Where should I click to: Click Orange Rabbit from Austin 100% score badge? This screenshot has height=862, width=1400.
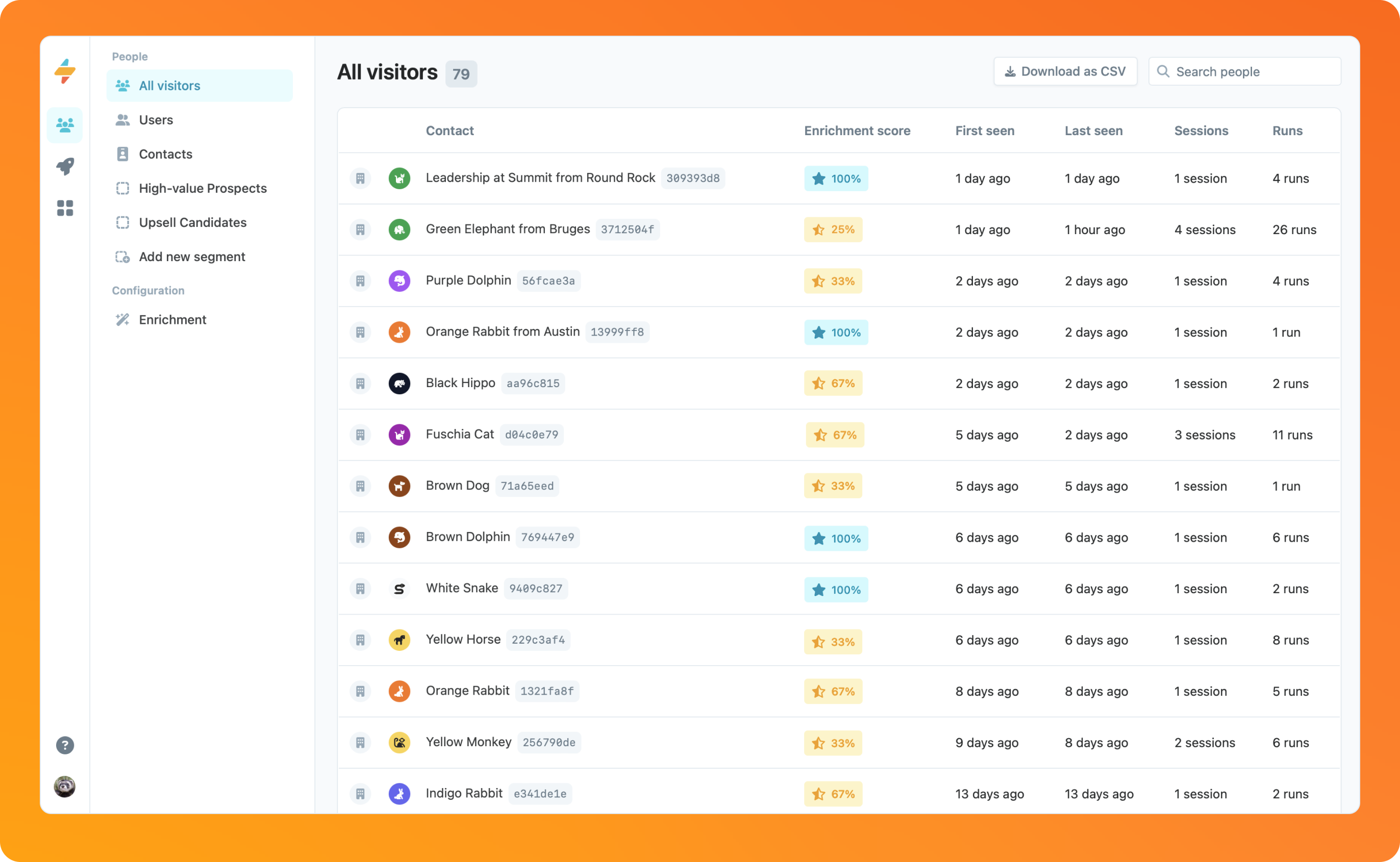pos(835,333)
